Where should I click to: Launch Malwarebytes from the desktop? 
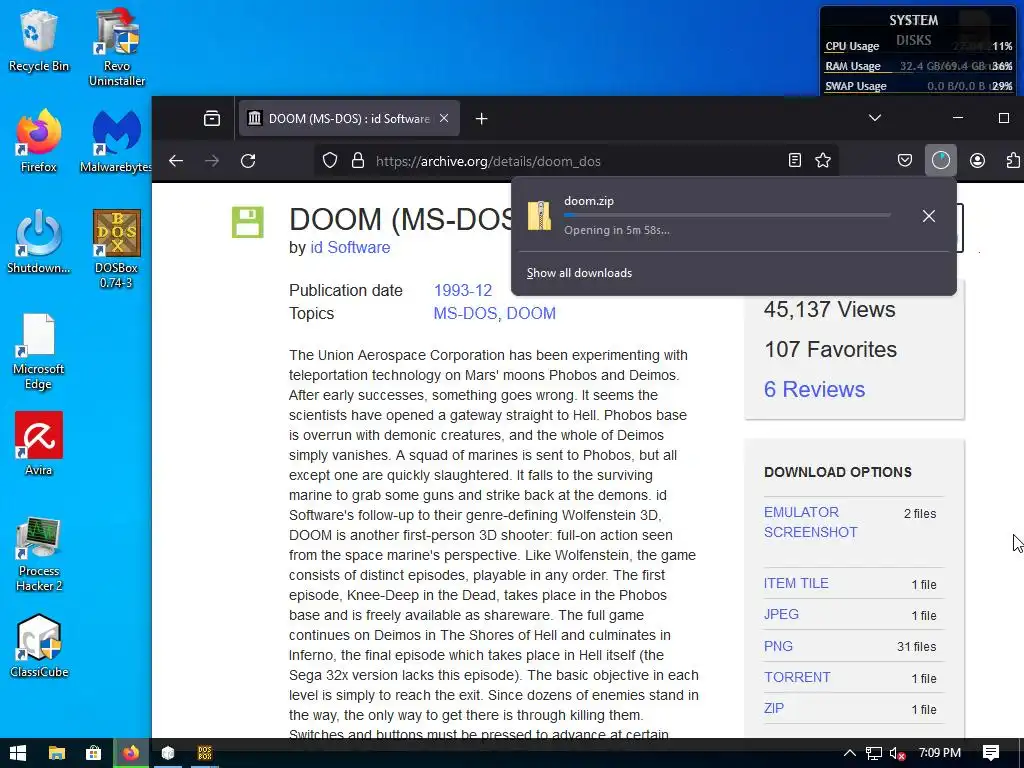pyautogui.click(x=116, y=141)
